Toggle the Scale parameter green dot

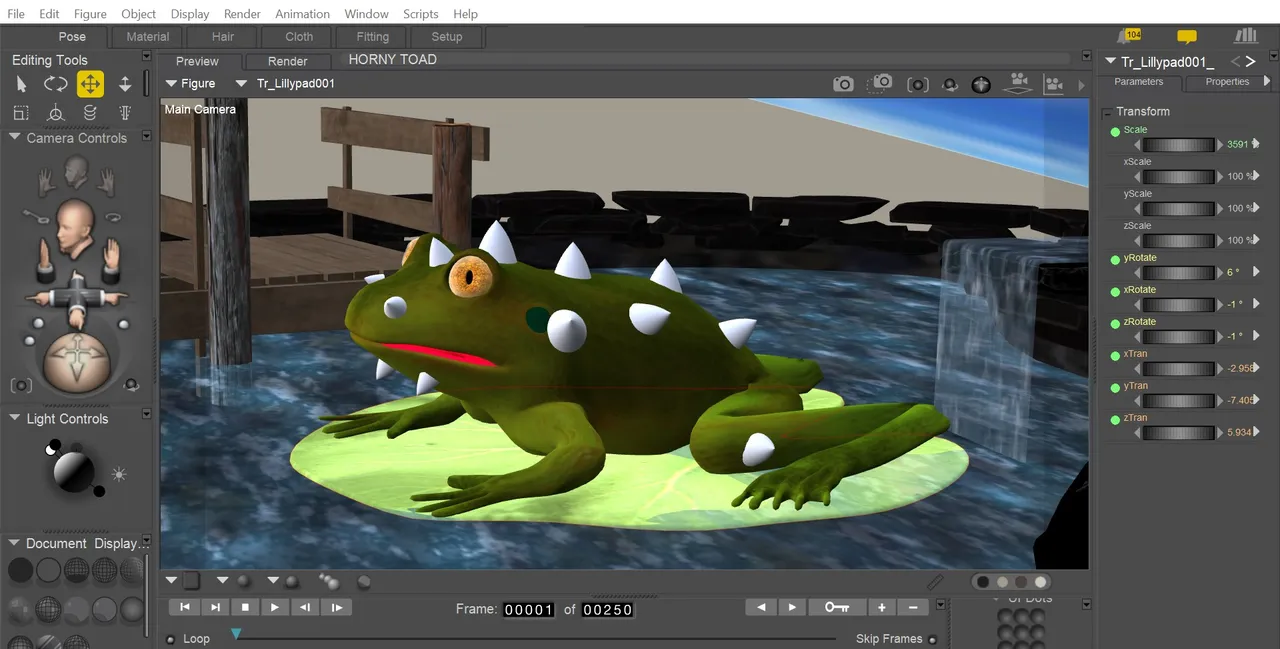(1115, 131)
